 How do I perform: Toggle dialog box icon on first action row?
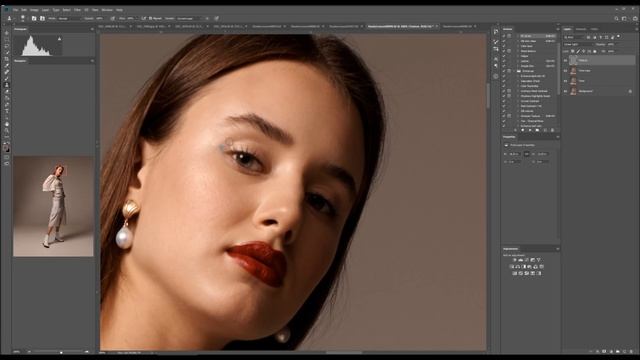(x=509, y=36)
